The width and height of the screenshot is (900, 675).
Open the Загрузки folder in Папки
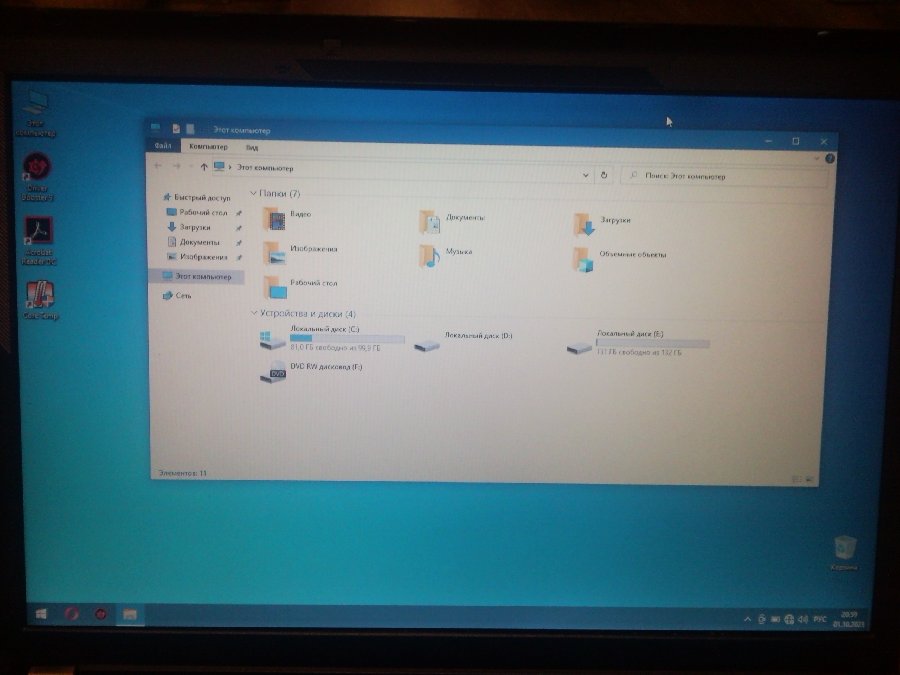(x=584, y=223)
